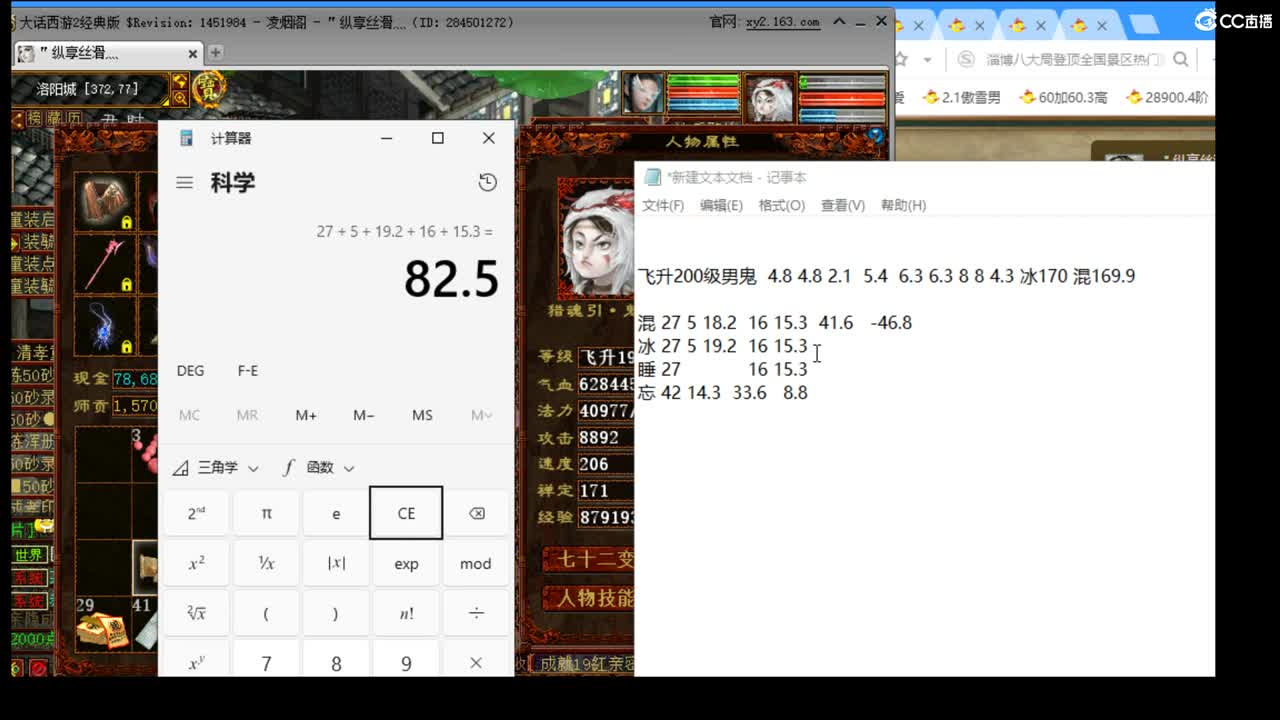Screen dimensions: 1280x720
Task: Open 编辑(E) menu in Notepad
Action: pyautogui.click(x=721, y=205)
